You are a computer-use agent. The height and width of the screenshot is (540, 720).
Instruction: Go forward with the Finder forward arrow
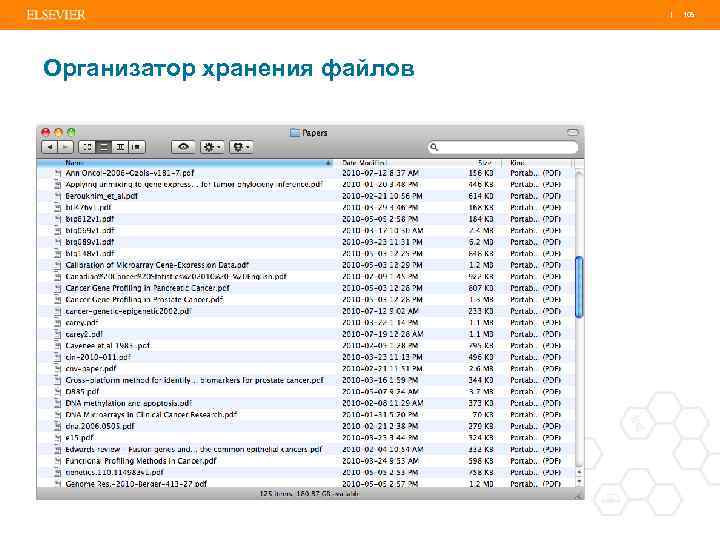65,147
